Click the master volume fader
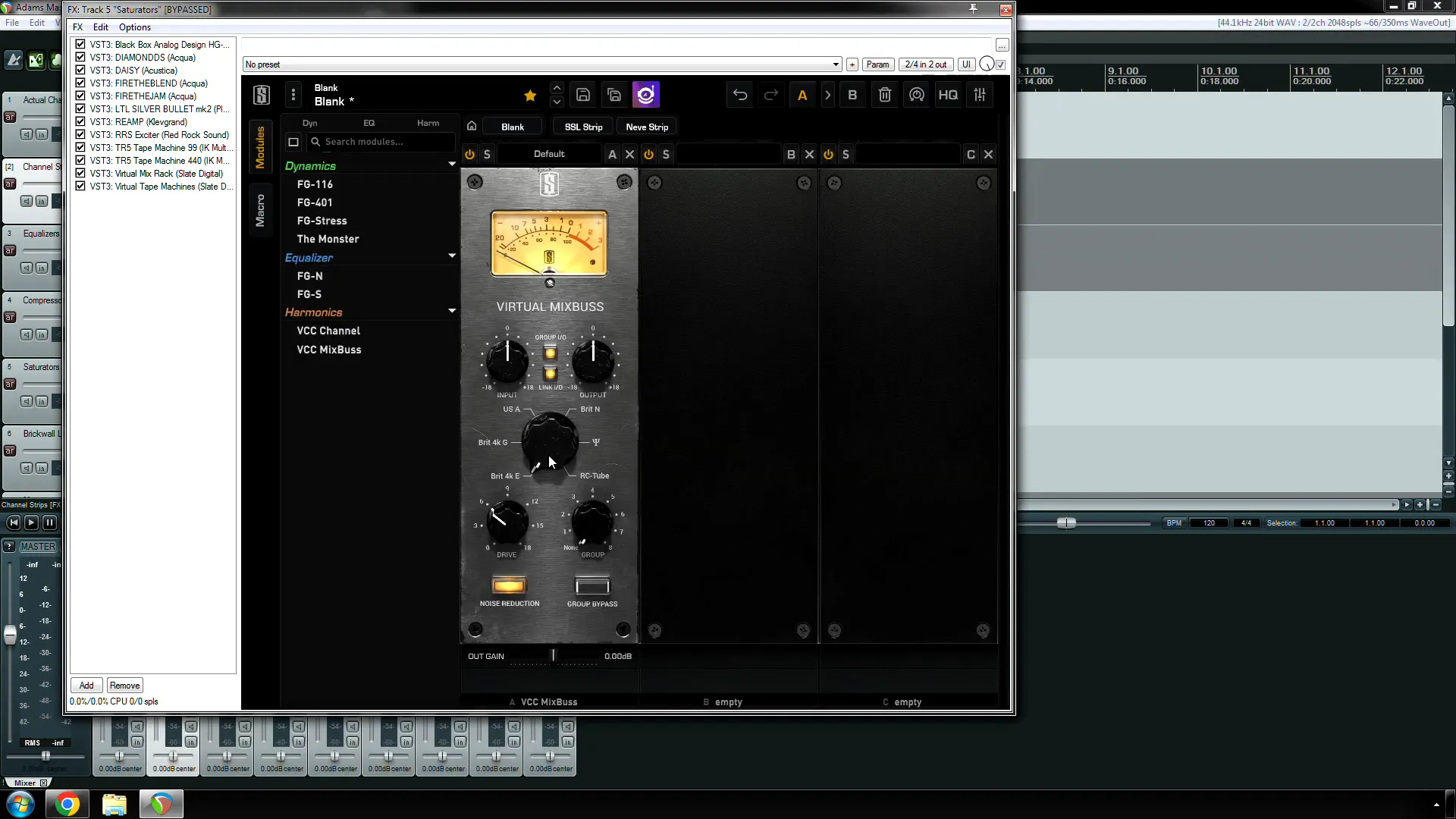The height and width of the screenshot is (819, 1456). [x=10, y=635]
